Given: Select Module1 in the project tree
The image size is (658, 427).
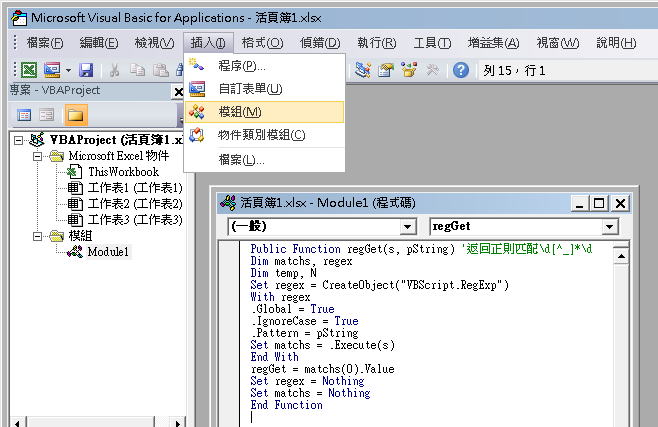Looking at the screenshot, I should pos(108,252).
